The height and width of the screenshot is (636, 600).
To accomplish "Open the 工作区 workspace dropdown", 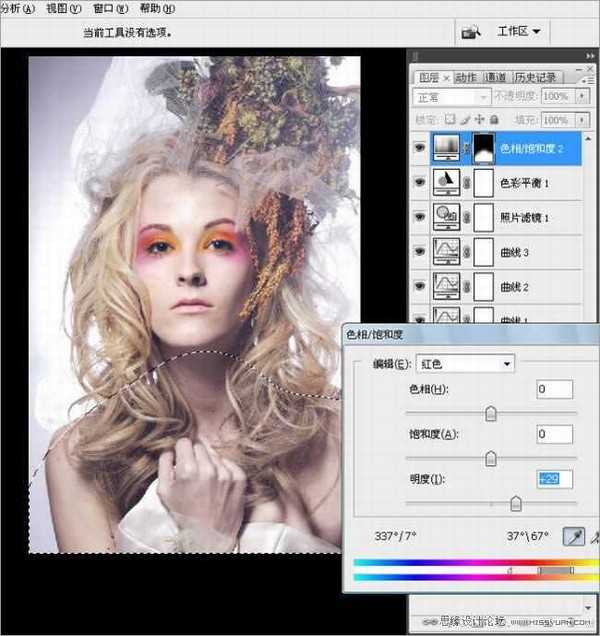I will pos(518,32).
